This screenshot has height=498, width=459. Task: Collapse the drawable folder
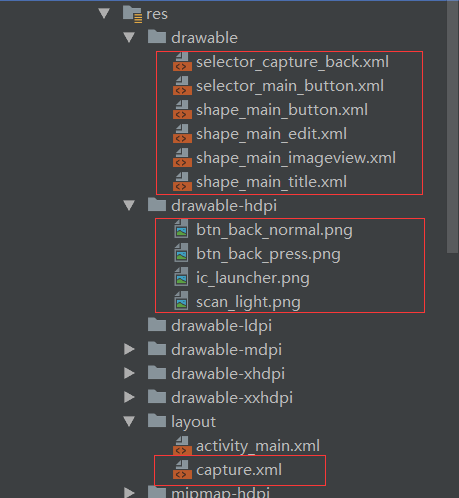[x=129, y=37]
